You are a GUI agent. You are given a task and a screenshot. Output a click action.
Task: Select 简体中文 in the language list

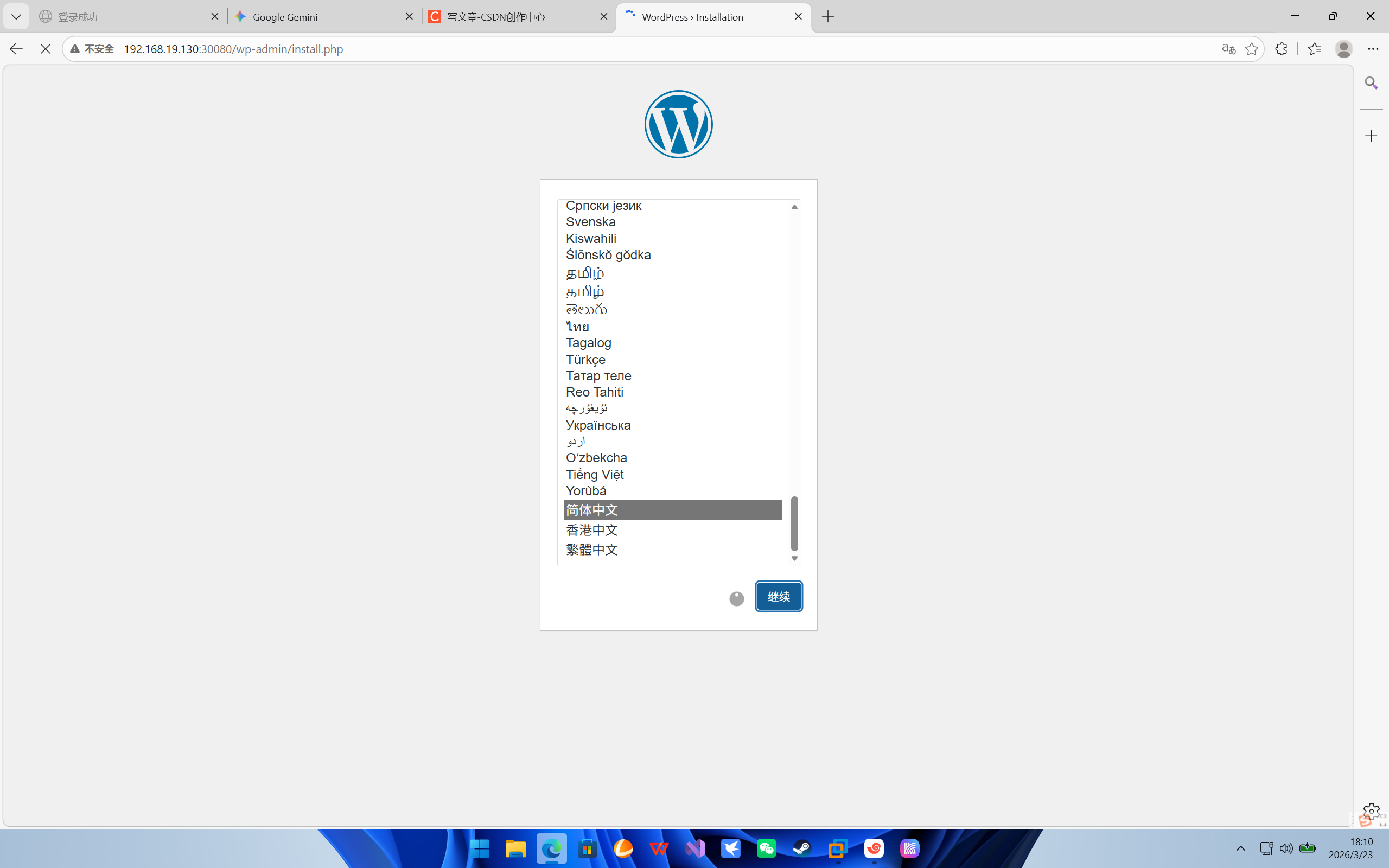pyautogui.click(x=673, y=510)
